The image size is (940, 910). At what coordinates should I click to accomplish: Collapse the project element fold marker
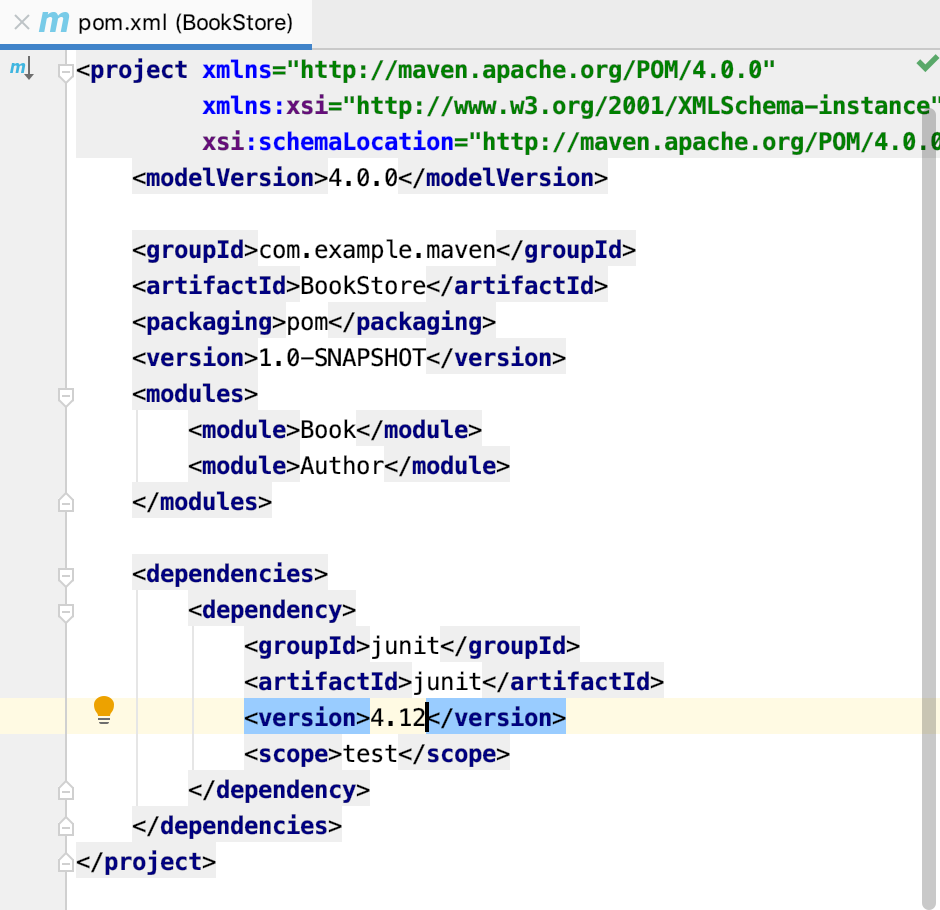(66, 72)
